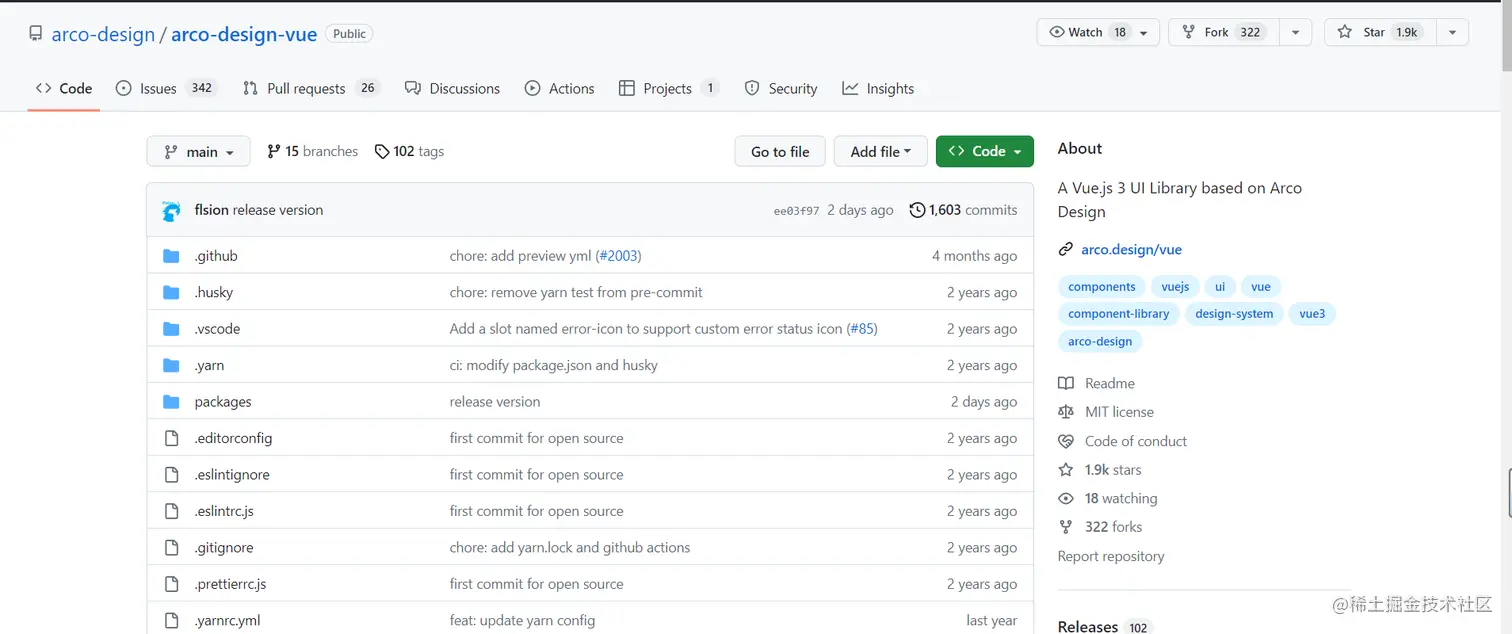Open pull request #2003 link
Image resolution: width=1512 pixels, height=634 pixels.
click(x=619, y=256)
